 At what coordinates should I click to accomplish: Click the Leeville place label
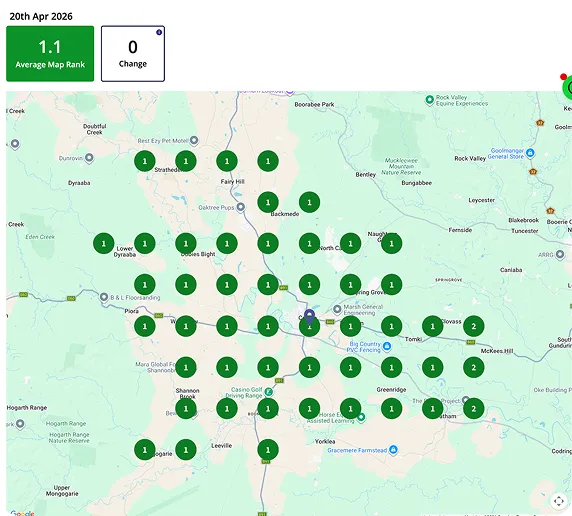point(221,446)
